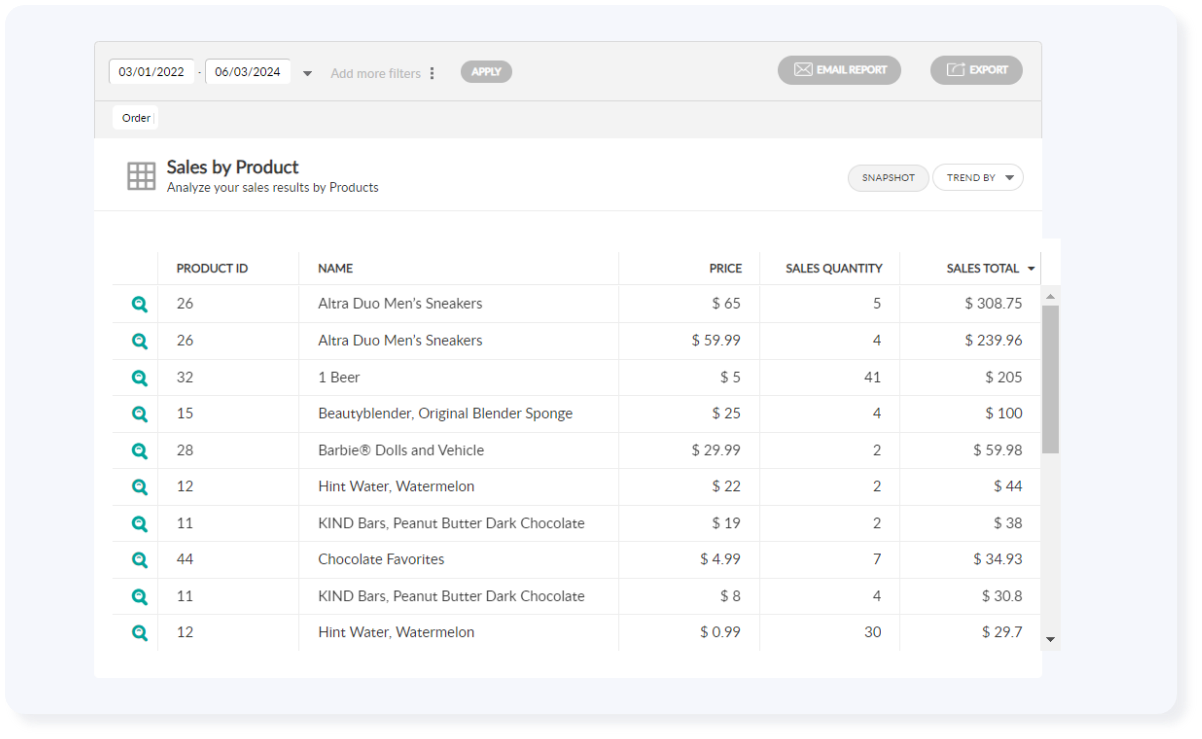Click the EXPORT button

point(976,70)
